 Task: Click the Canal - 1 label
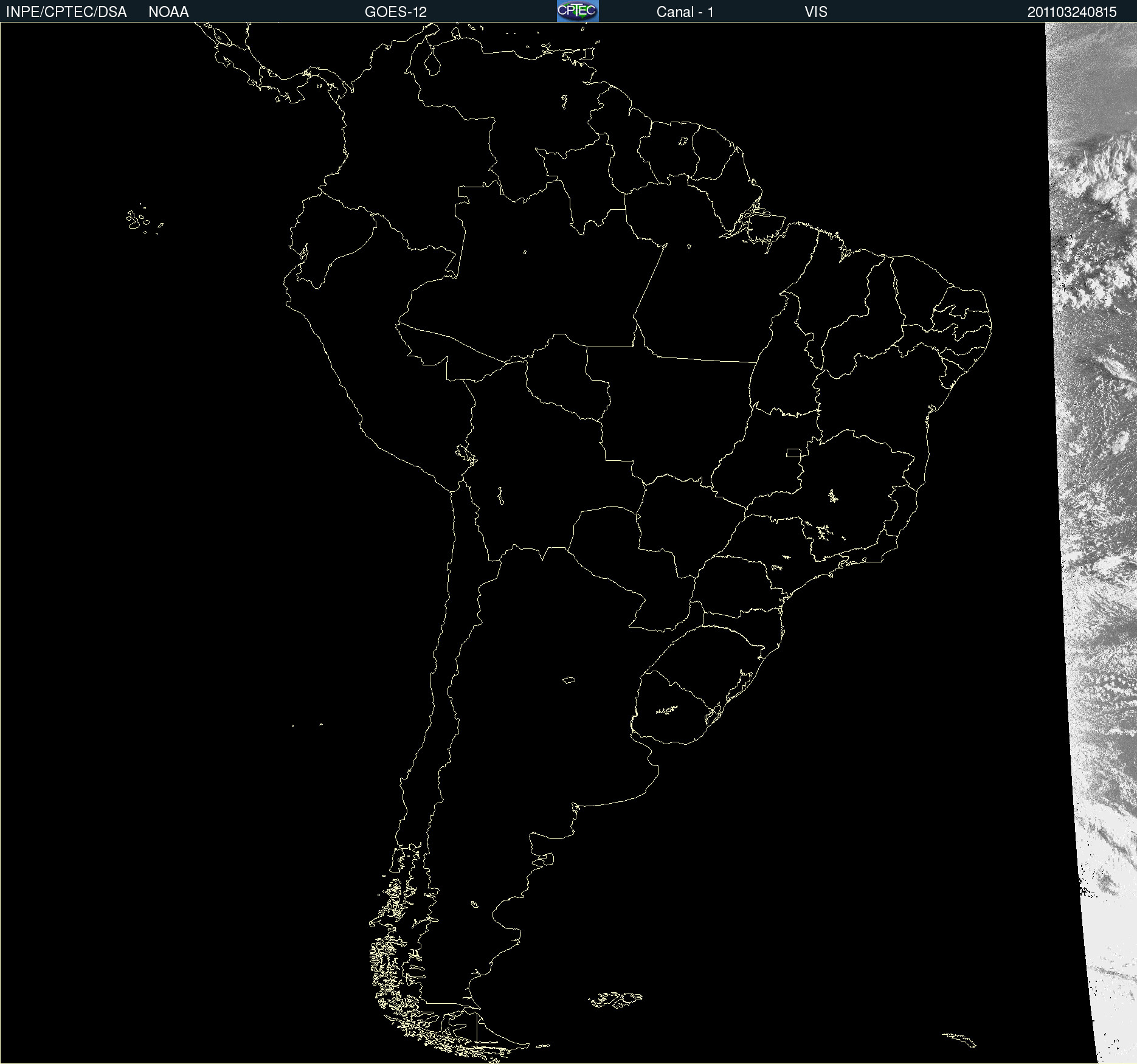[685, 12]
